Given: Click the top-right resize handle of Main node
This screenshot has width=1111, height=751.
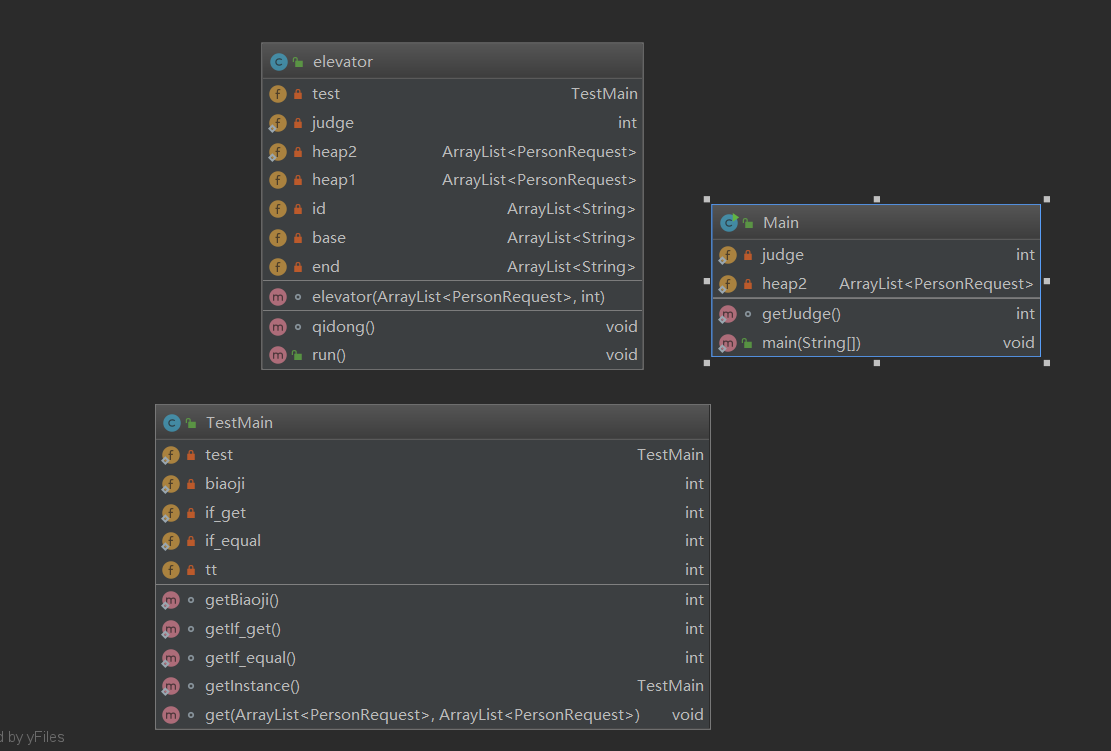Looking at the screenshot, I should (1046, 199).
